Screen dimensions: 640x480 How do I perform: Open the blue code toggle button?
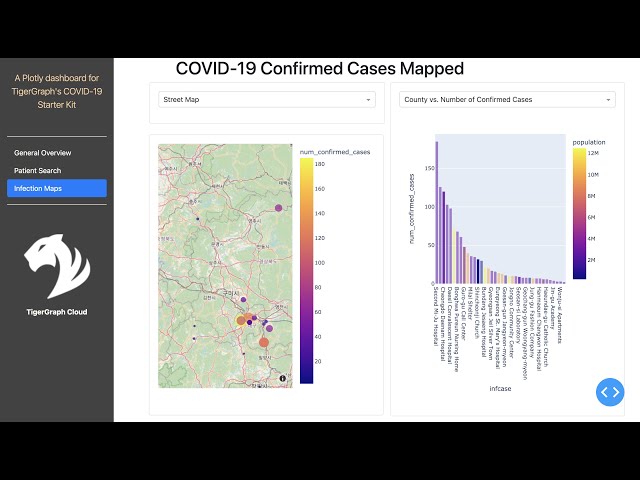(610, 392)
